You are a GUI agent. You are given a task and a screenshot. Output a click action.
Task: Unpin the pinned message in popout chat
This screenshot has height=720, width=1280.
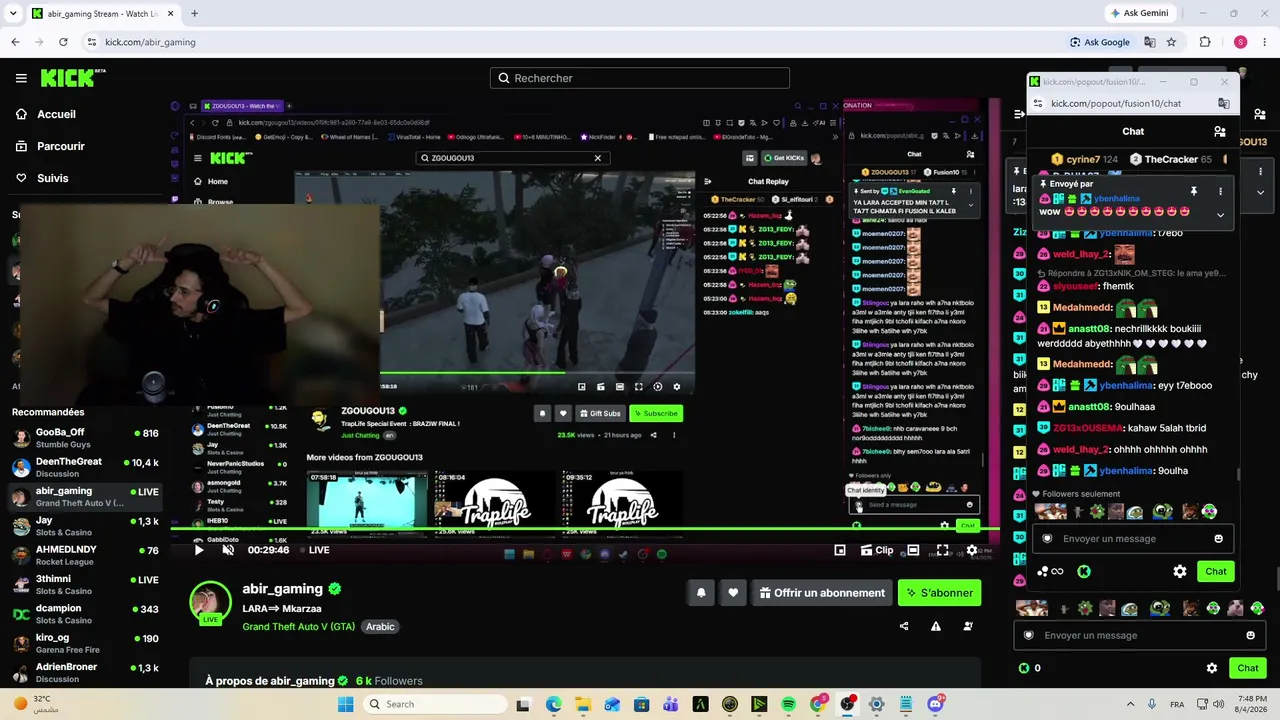point(1193,191)
